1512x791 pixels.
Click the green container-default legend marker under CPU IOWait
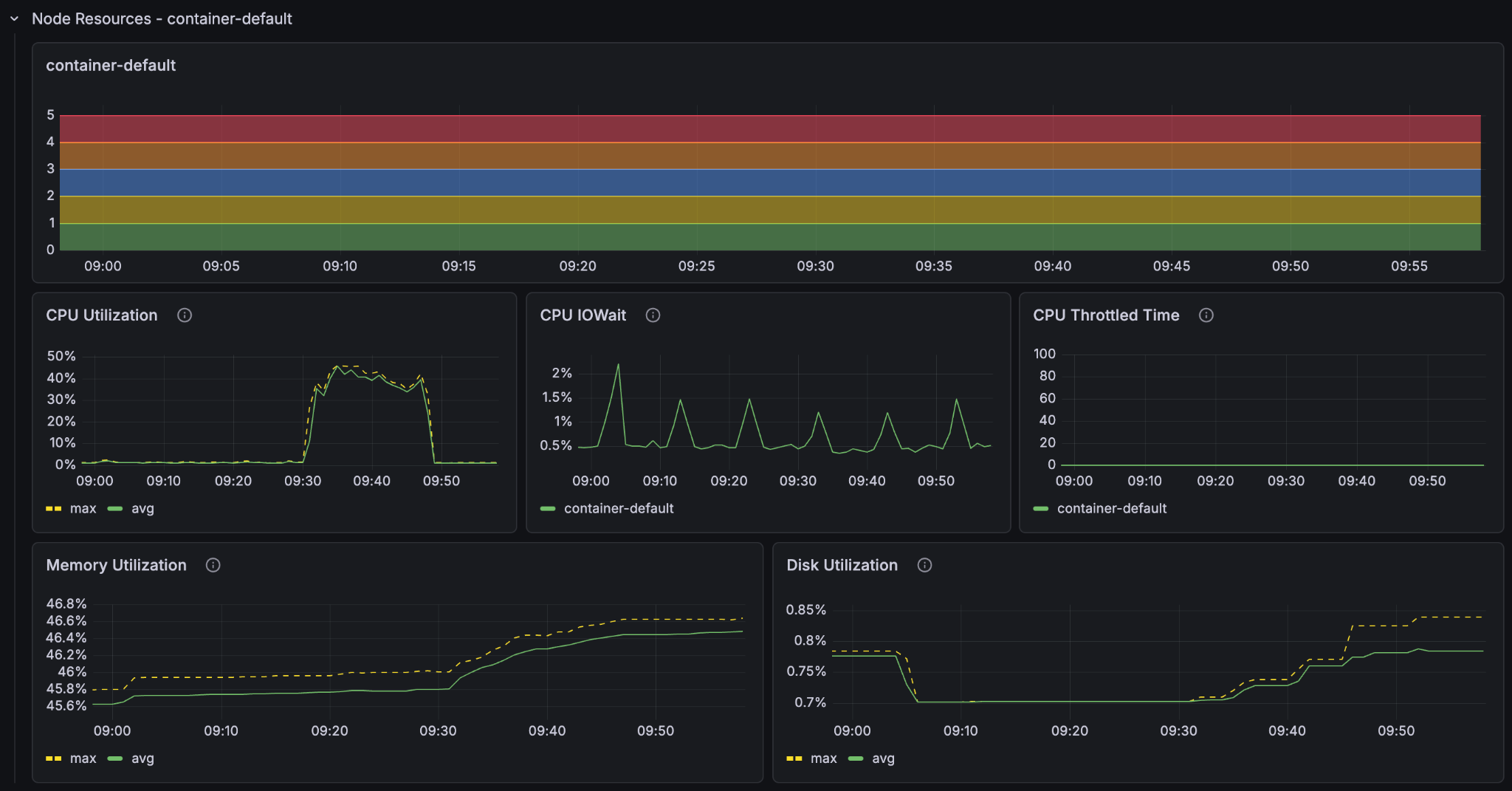coord(547,508)
